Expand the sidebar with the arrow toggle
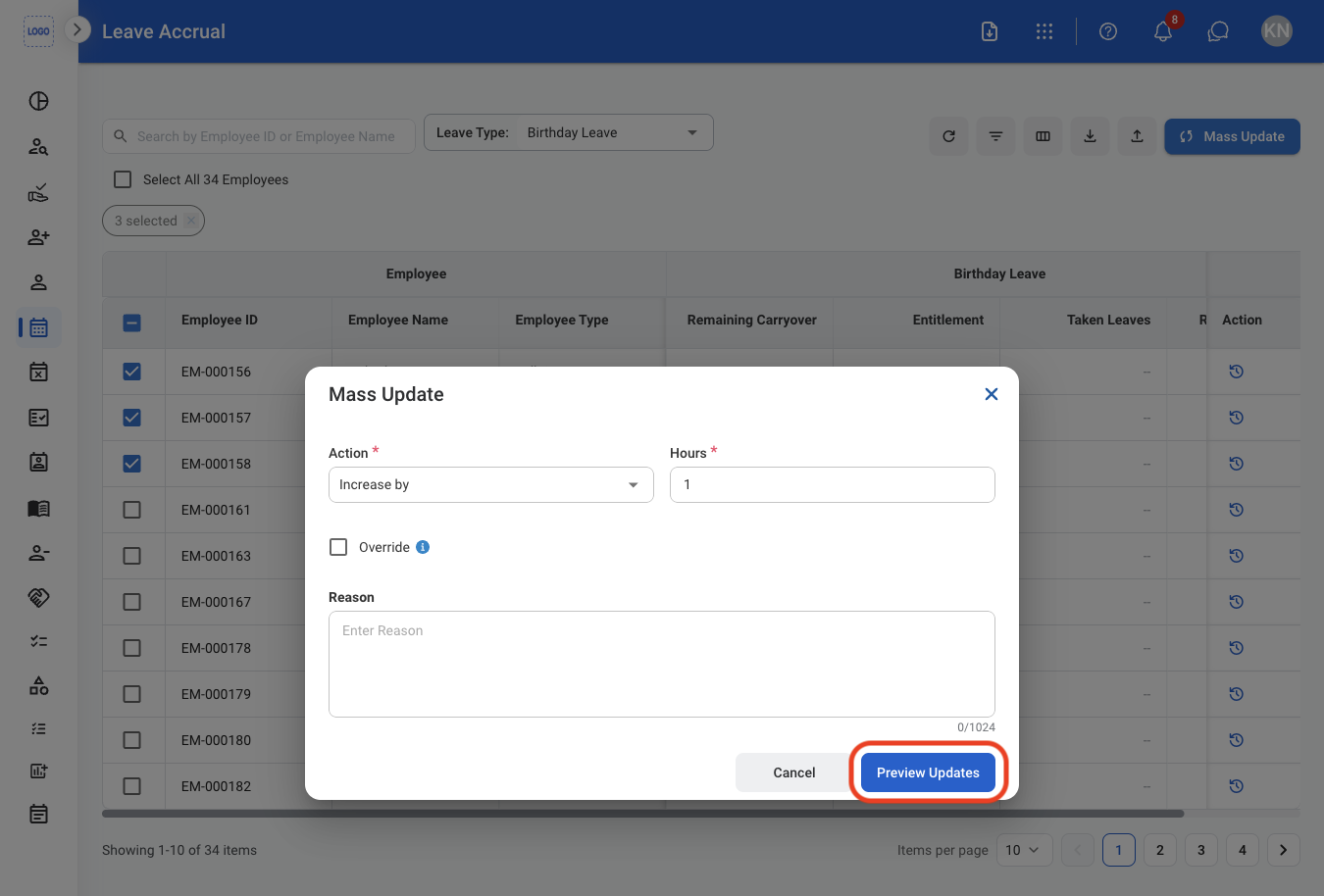 [77, 29]
